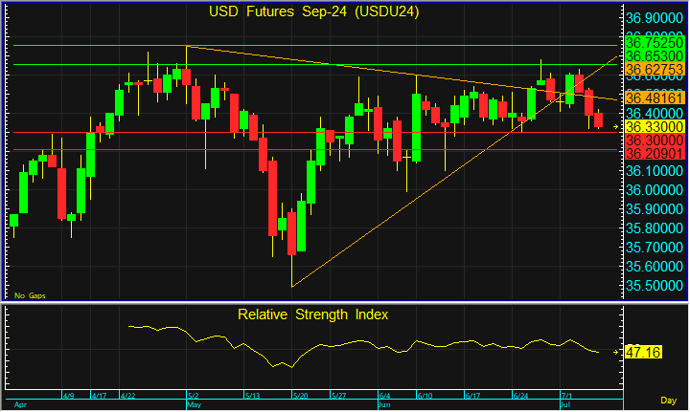Screen dimensions: 690x412
Task: Click the red 36.30000 support level label
Action: 654,142
